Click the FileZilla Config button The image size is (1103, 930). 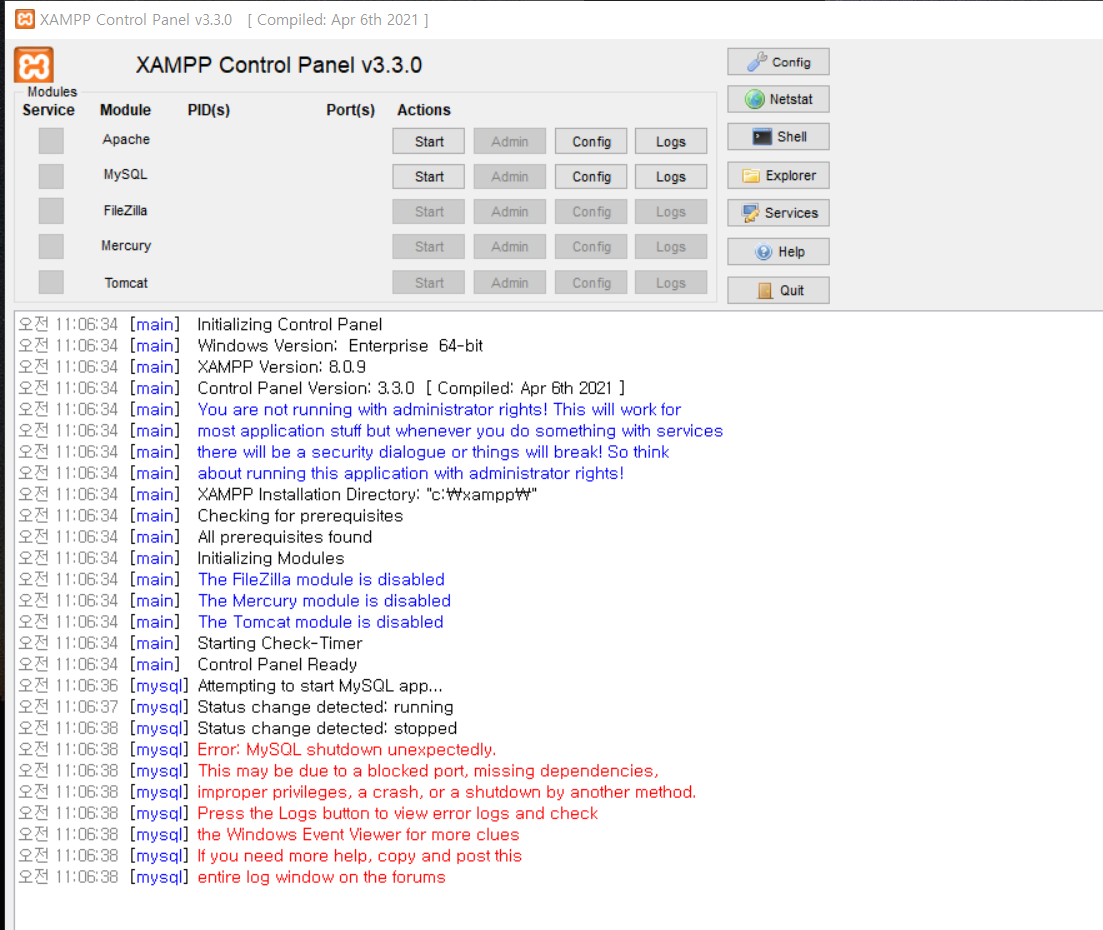[x=591, y=212]
